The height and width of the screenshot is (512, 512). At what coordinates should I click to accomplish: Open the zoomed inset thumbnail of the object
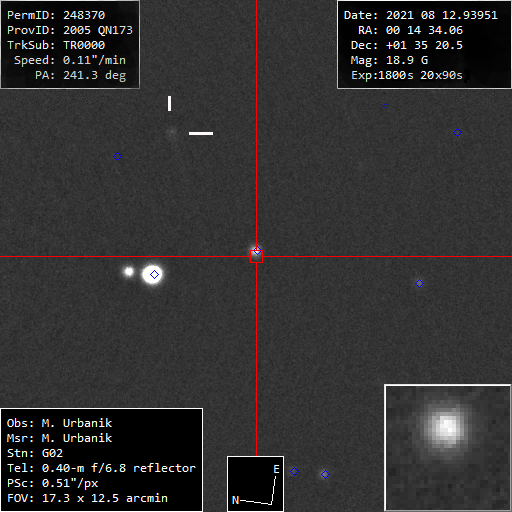(448, 448)
